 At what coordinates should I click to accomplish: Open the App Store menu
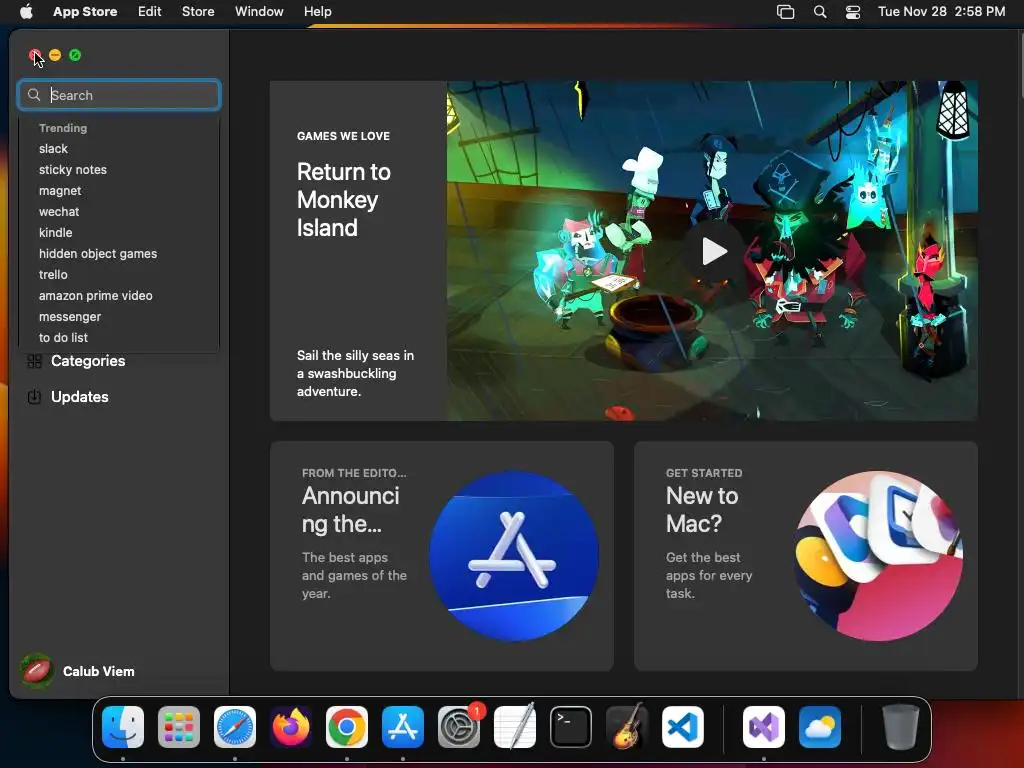pyautogui.click(x=85, y=11)
